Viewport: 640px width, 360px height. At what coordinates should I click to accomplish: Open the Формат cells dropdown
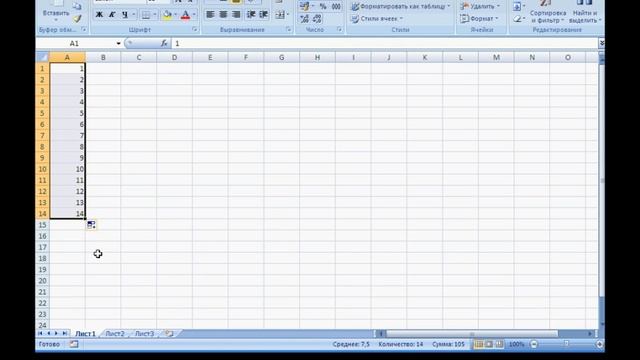[479, 19]
